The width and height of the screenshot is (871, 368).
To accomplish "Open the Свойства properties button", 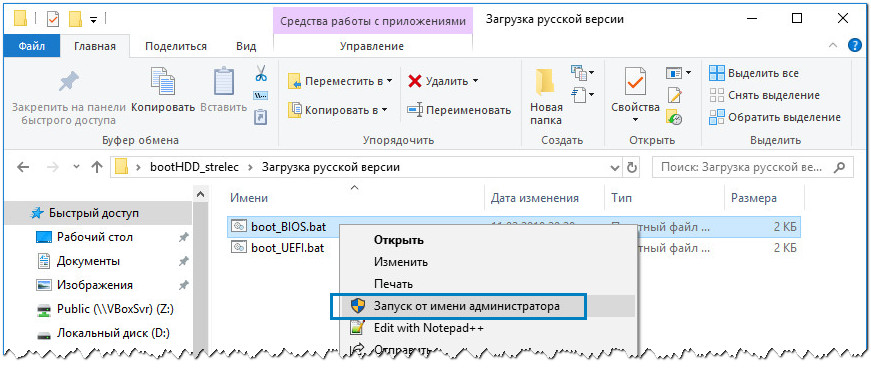I will (x=635, y=96).
